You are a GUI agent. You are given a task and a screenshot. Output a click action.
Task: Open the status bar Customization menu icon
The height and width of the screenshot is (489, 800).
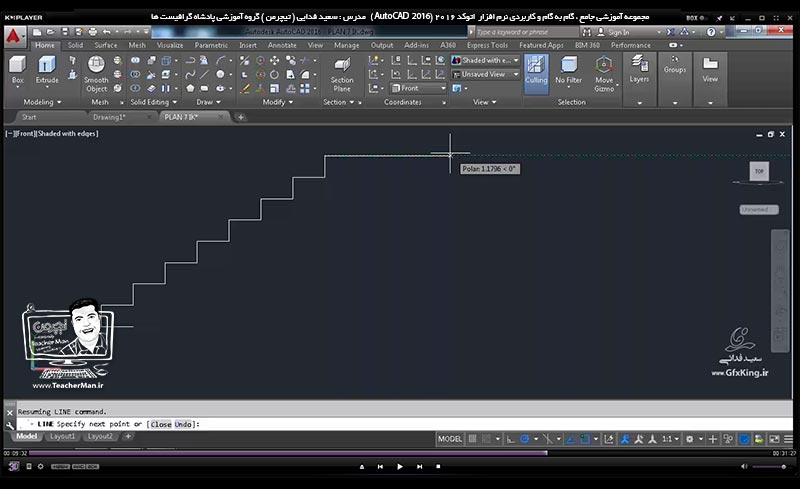point(788,439)
